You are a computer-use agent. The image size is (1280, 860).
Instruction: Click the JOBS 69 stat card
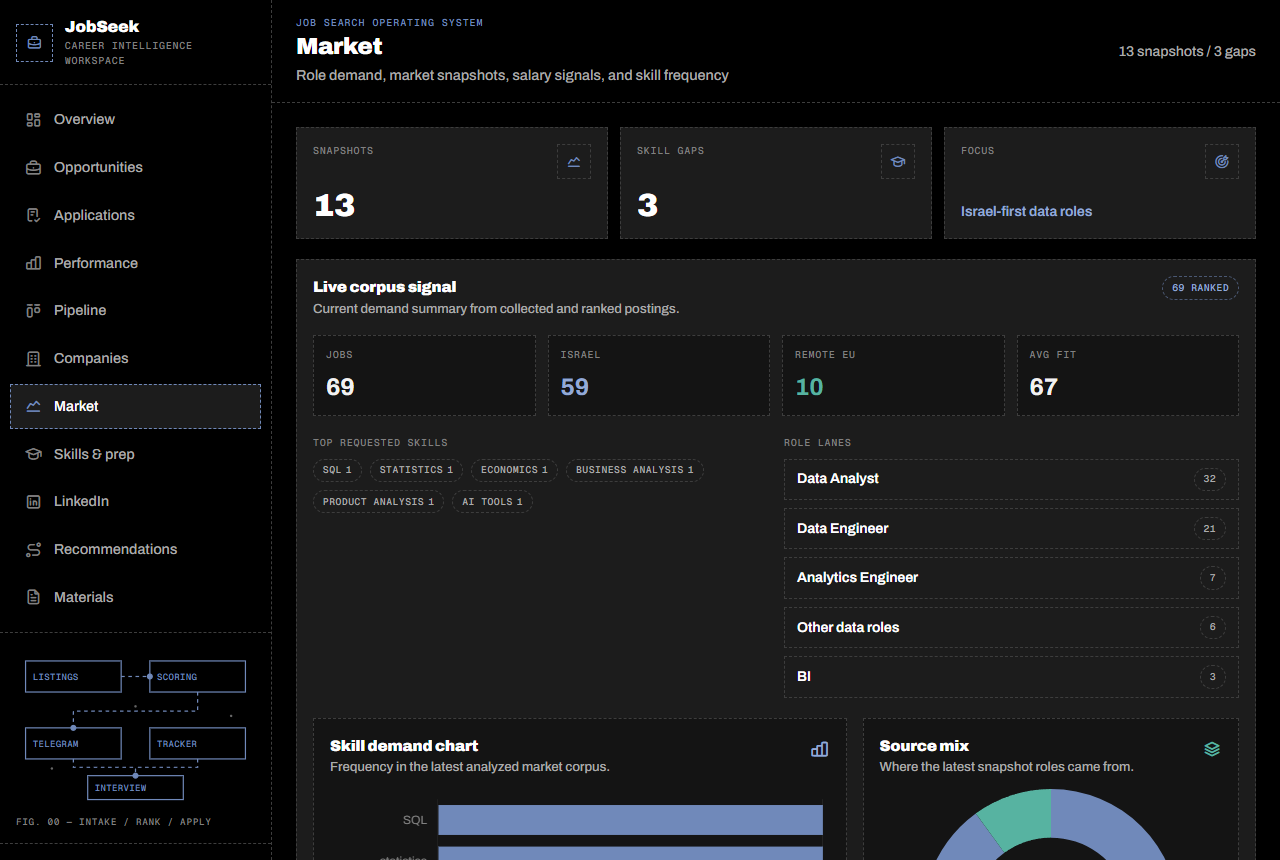tap(424, 375)
